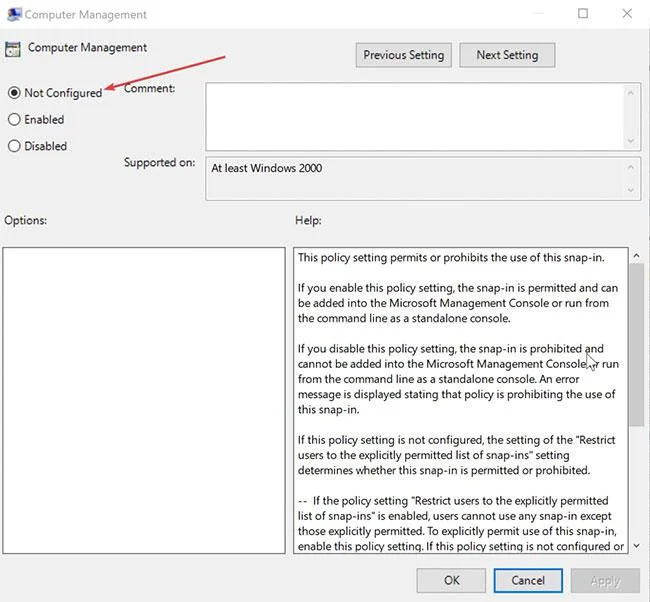Click the title bar Computer Management icon

[14, 14]
